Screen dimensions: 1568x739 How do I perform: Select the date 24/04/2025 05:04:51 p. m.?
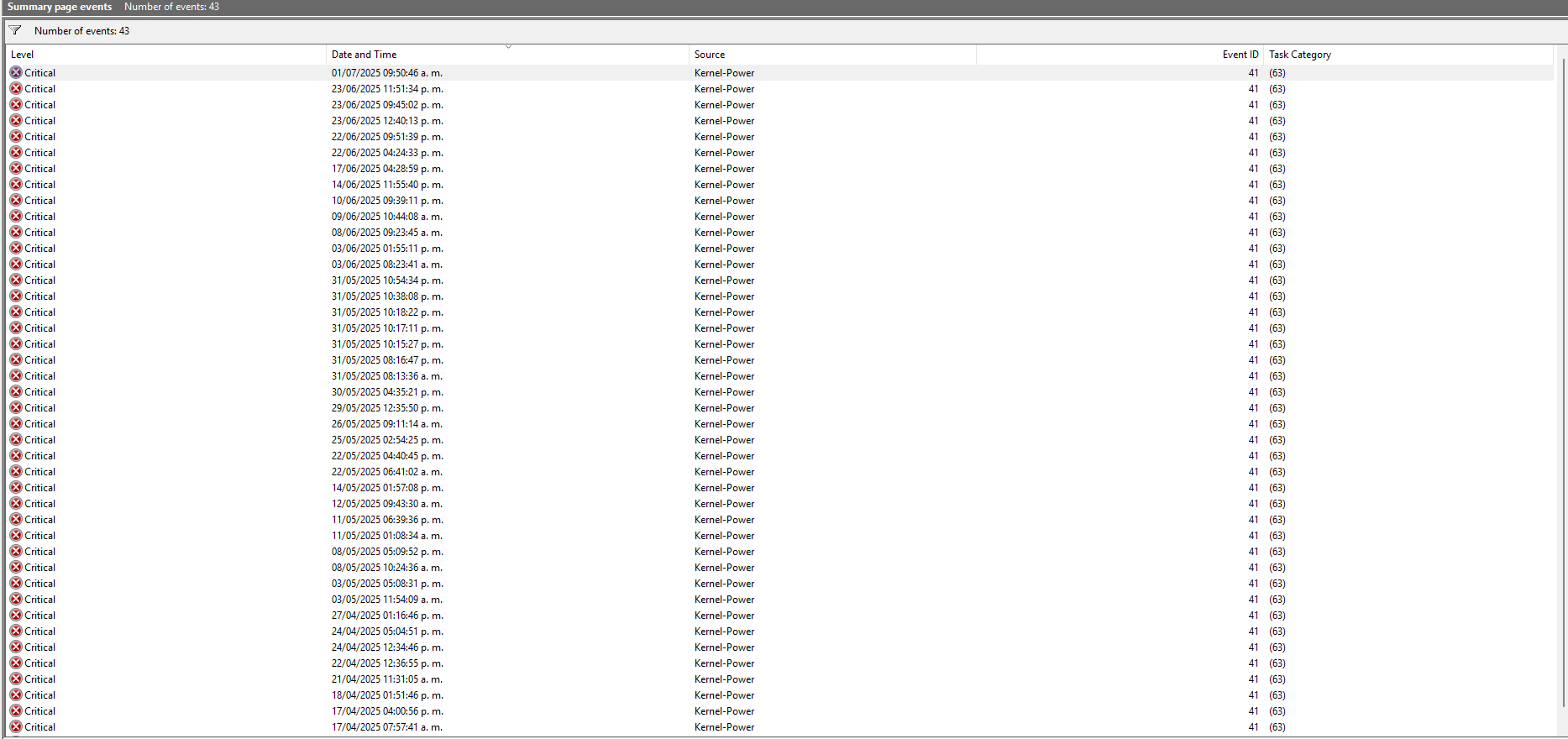tap(387, 632)
